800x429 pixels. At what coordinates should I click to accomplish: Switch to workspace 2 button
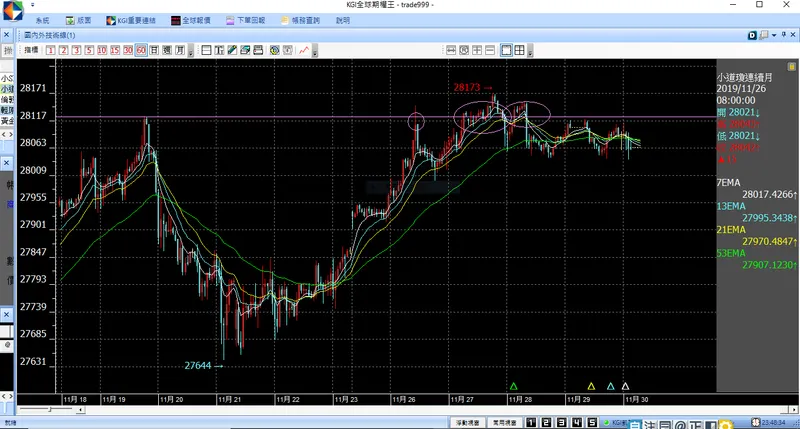point(546,422)
